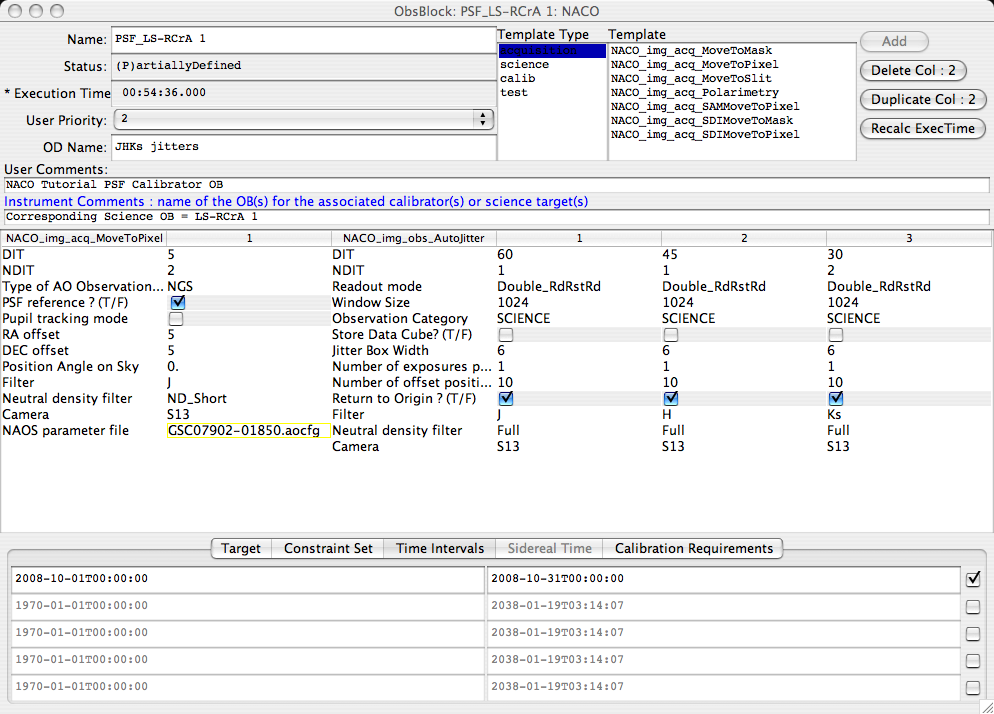Toggle Store Data Cube for DIT 45 column
This screenshot has width=994, height=714.
coord(671,334)
